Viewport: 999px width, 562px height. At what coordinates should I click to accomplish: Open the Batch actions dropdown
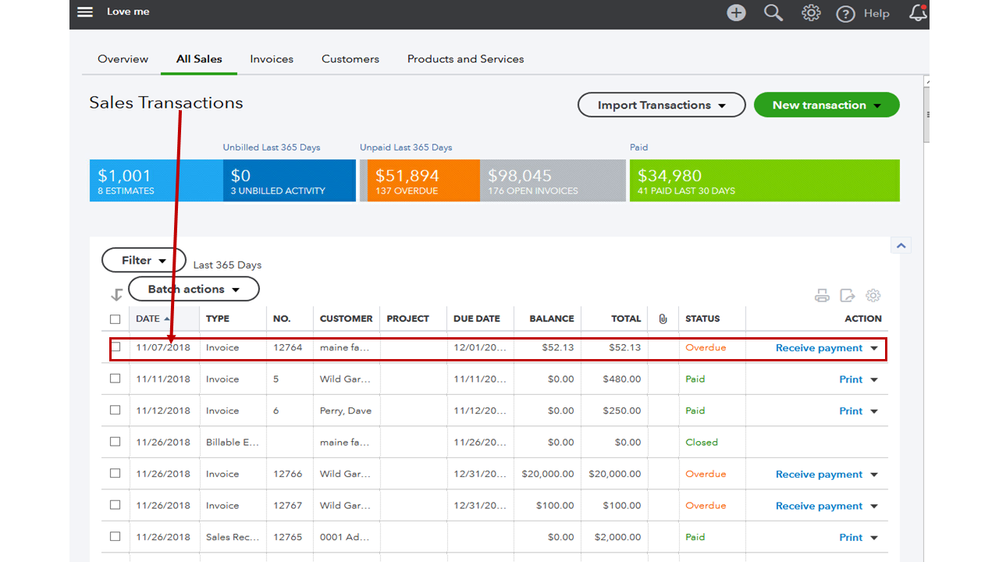193,289
